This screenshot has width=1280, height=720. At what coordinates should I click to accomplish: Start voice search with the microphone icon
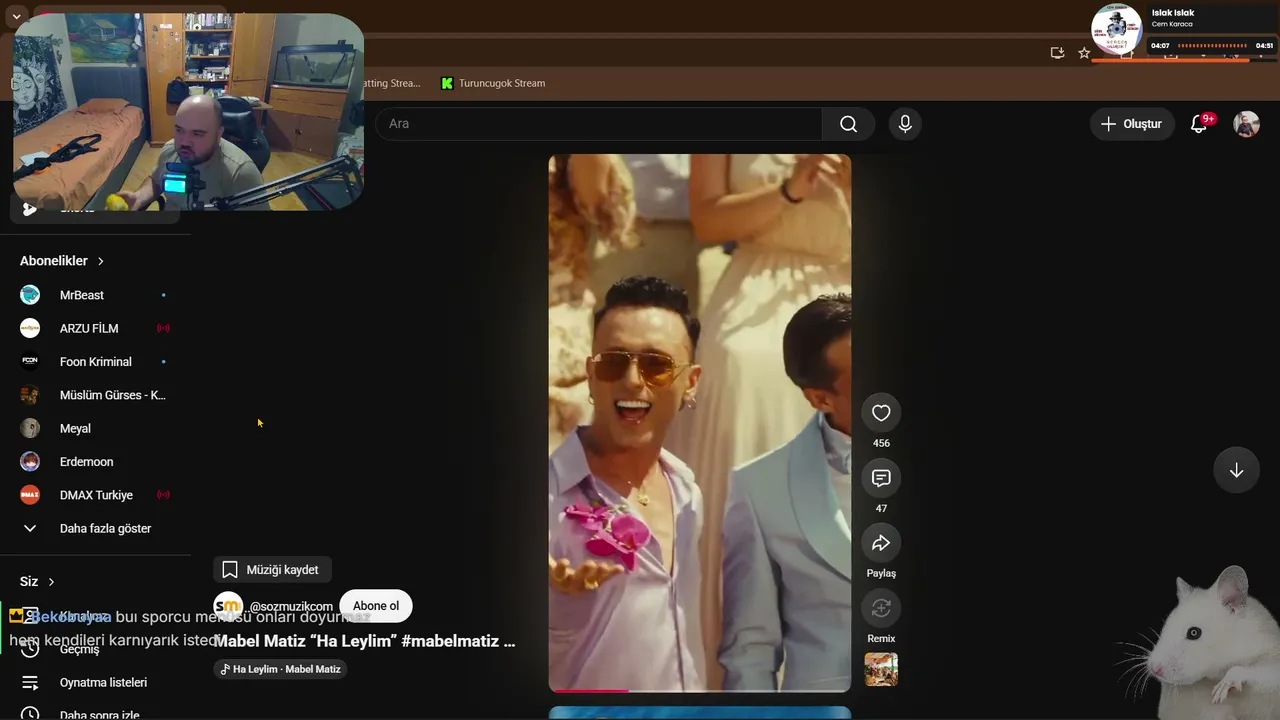(x=905, y=124)
